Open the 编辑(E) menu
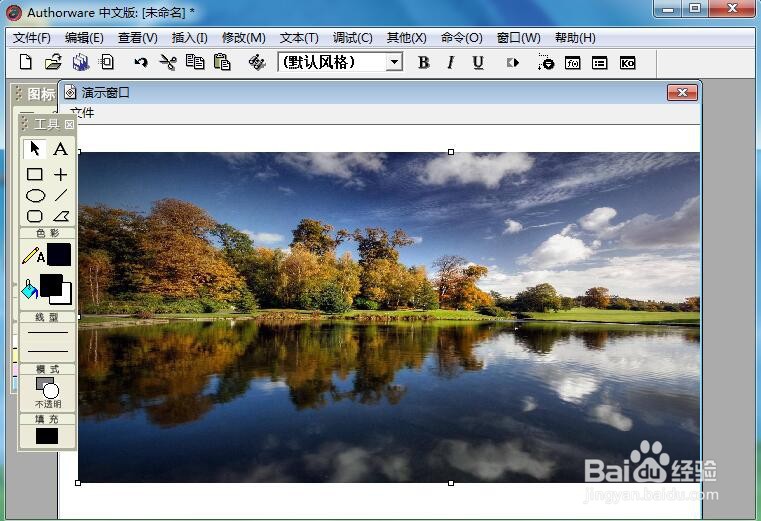This screenshot has height=521, width=761. (x=84, y=38)
